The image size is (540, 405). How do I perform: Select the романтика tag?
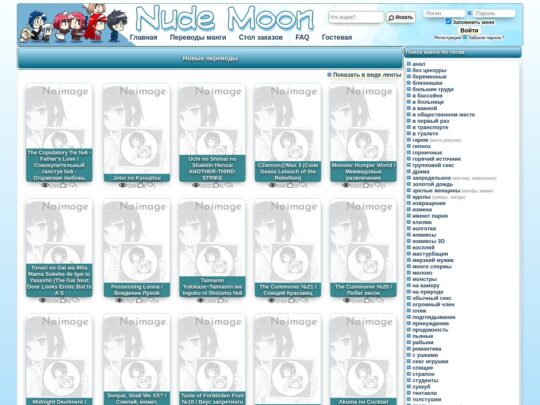427,349
